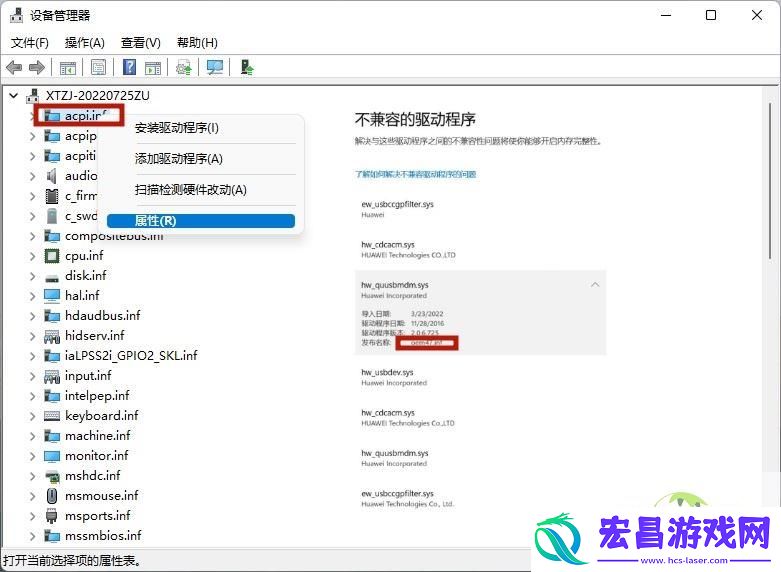Select 属性(R) in the context menu

201,221
